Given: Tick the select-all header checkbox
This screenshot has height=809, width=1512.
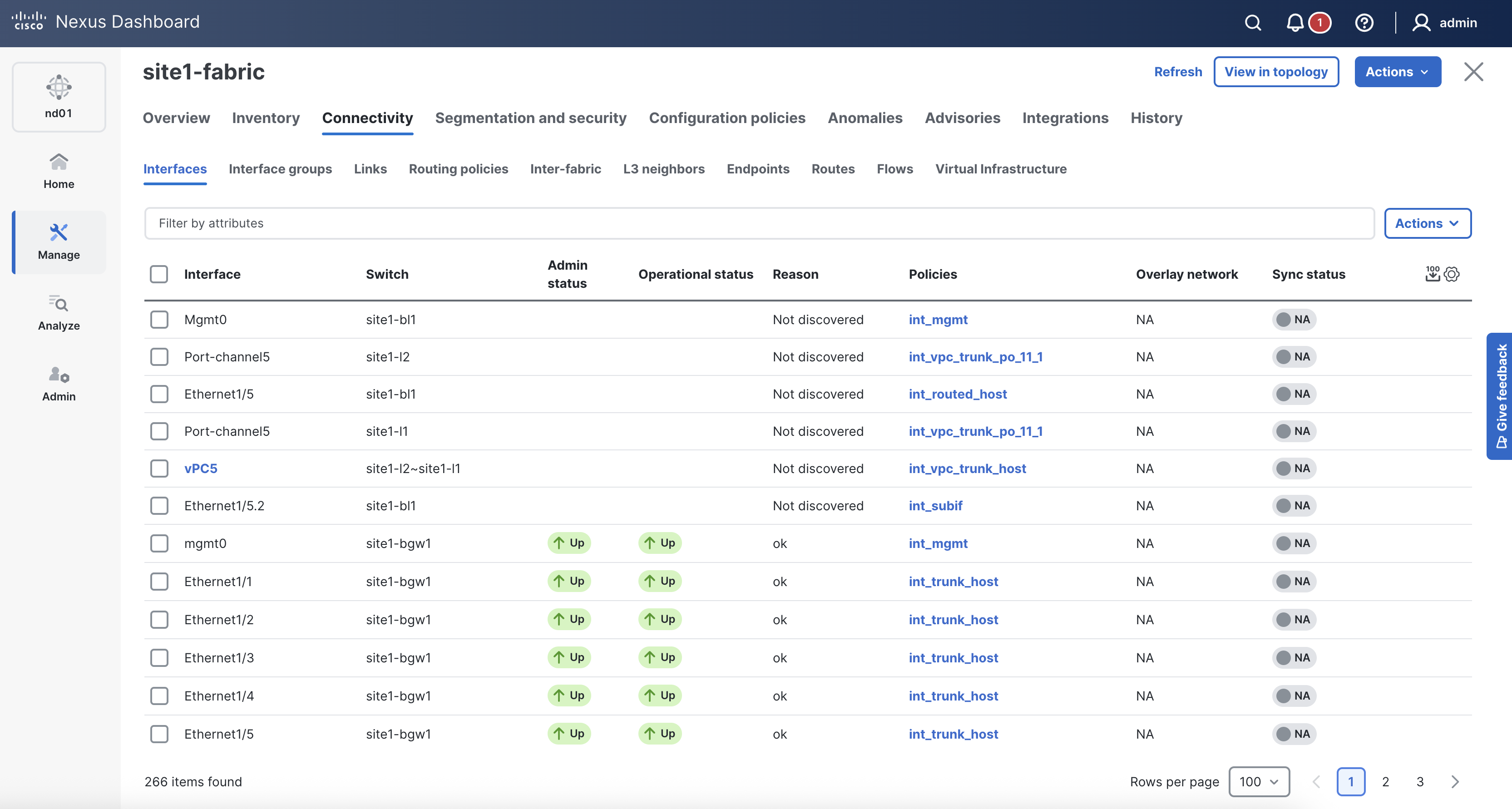Looking at the screenshot, I should 159,274.
